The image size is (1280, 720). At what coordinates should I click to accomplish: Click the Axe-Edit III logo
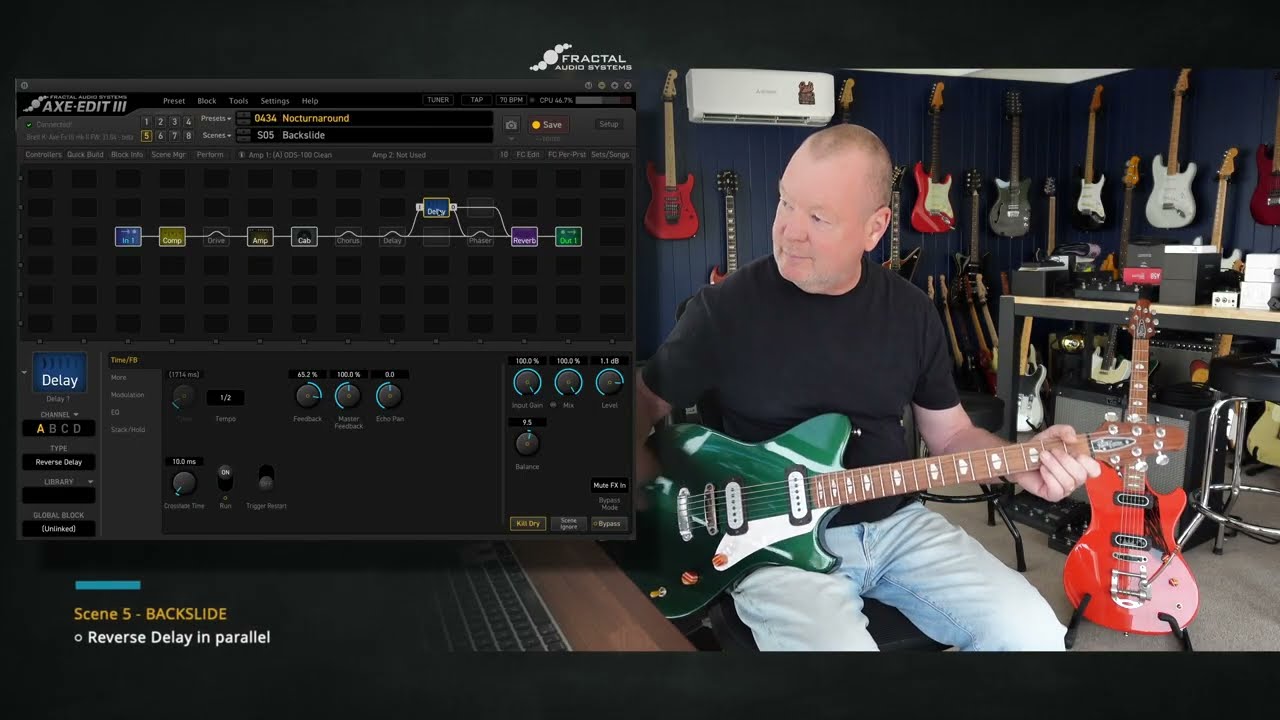click(75, 103)
